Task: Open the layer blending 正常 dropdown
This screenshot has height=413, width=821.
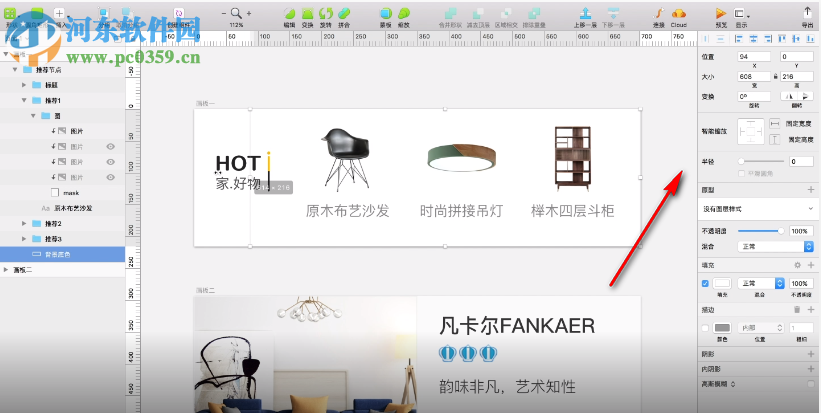Action: tap(775, 246)
